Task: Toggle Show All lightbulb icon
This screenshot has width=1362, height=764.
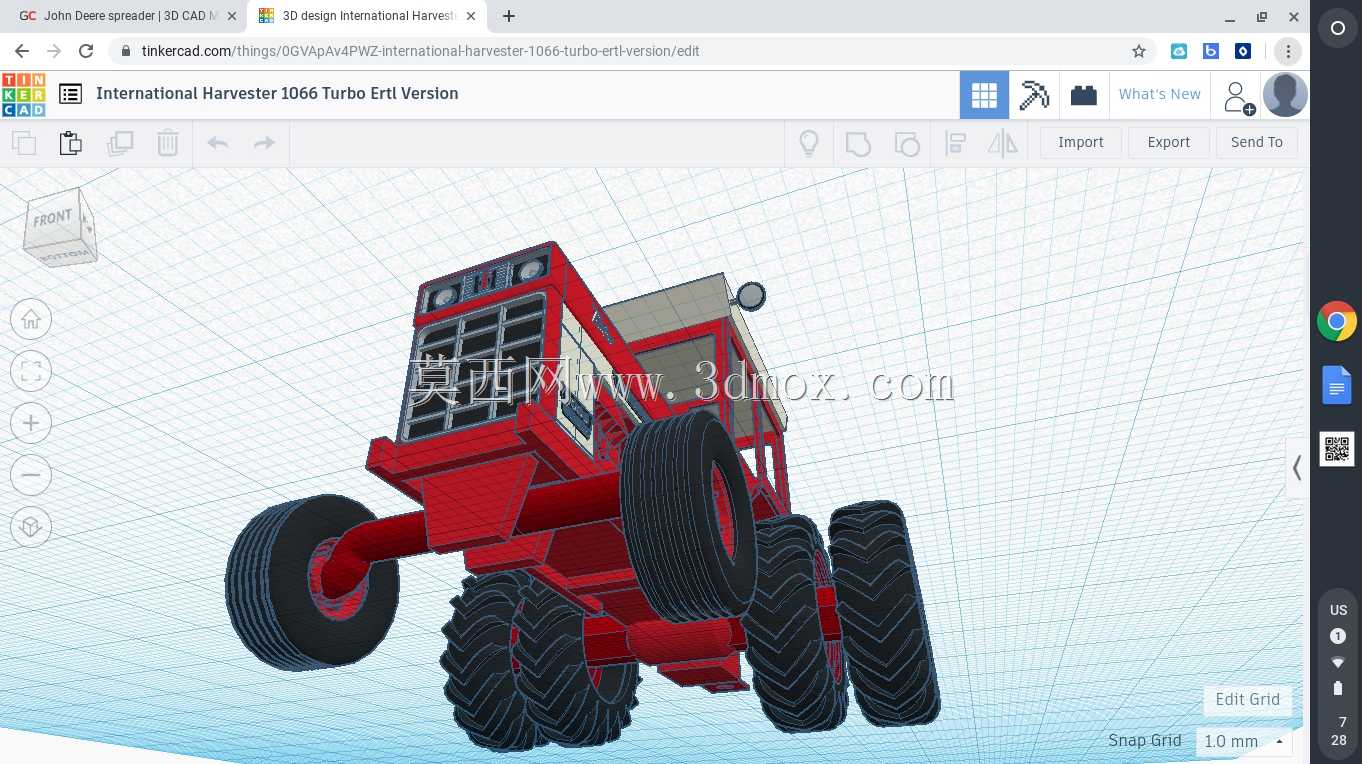Action: point(809,143)
